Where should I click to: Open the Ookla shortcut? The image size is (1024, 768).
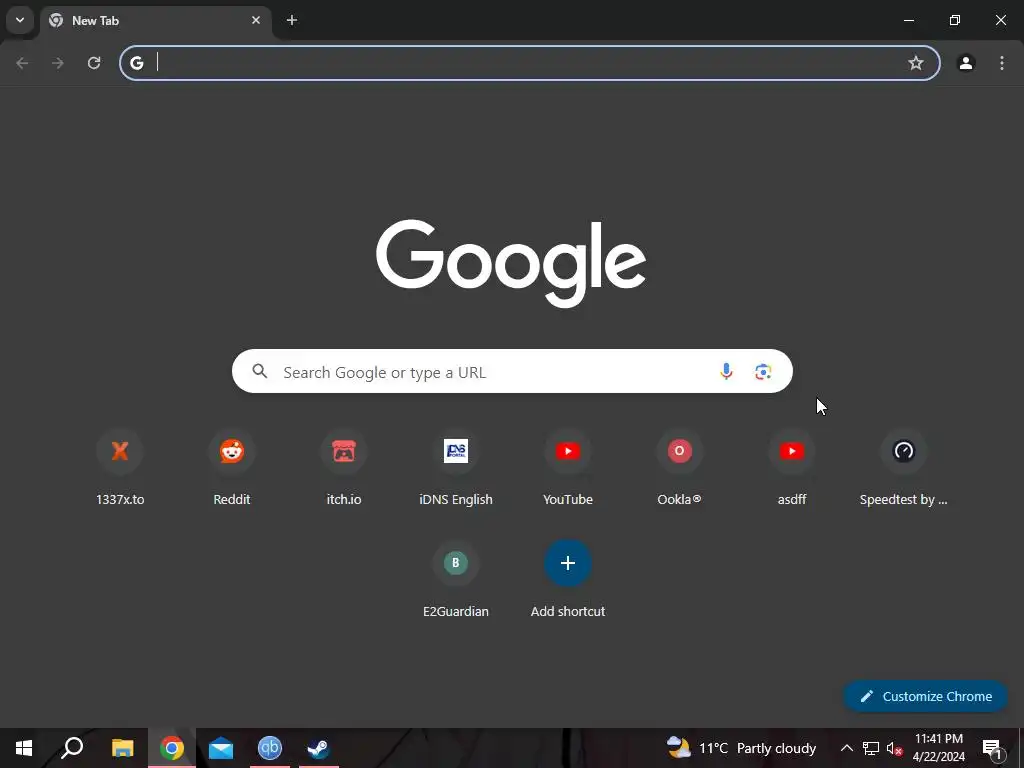[x=680, y=468]
